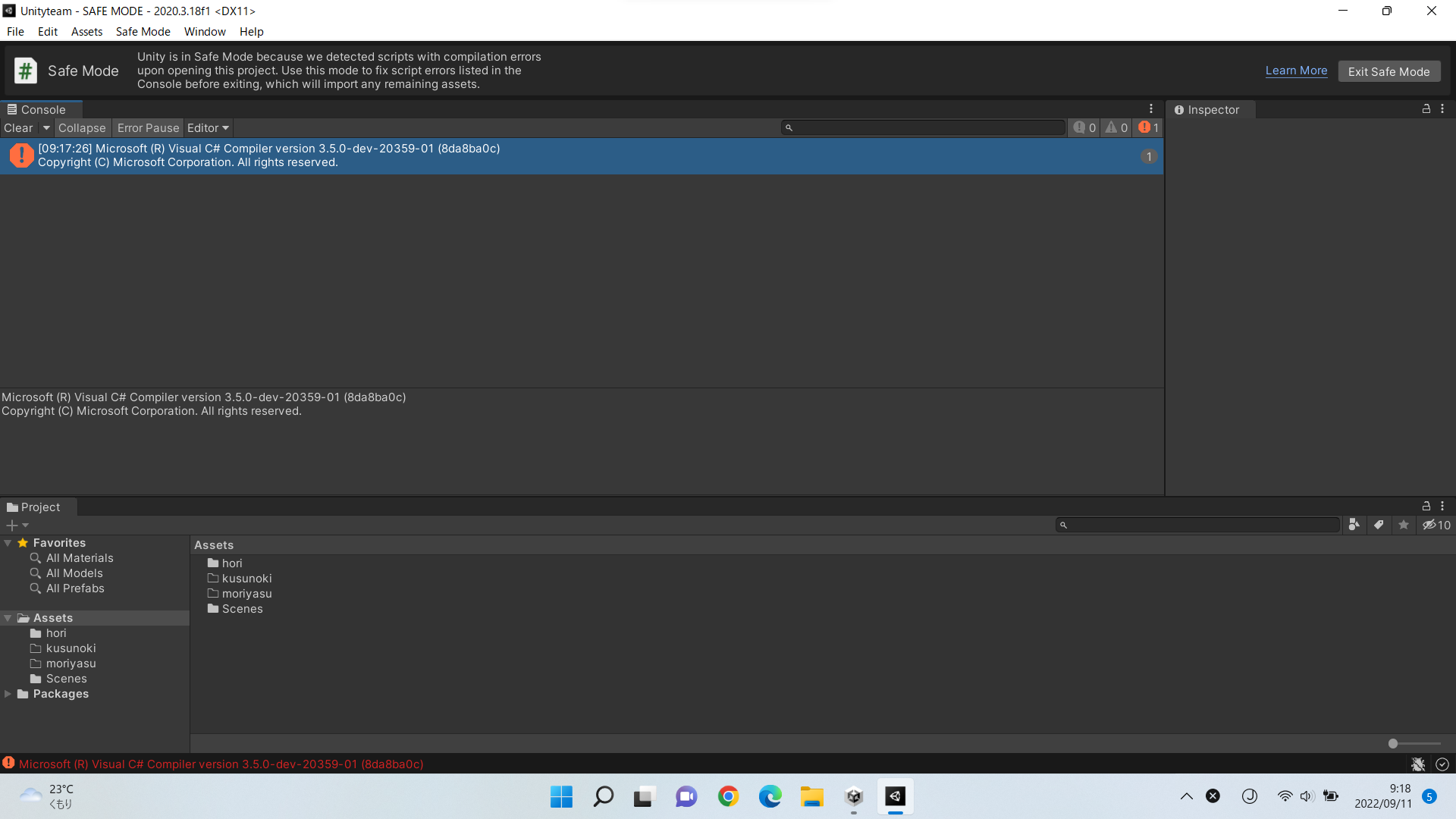Click kusunoki folder in right Assets list
The image size is (1456, 819).
click(x=246, y=579)
